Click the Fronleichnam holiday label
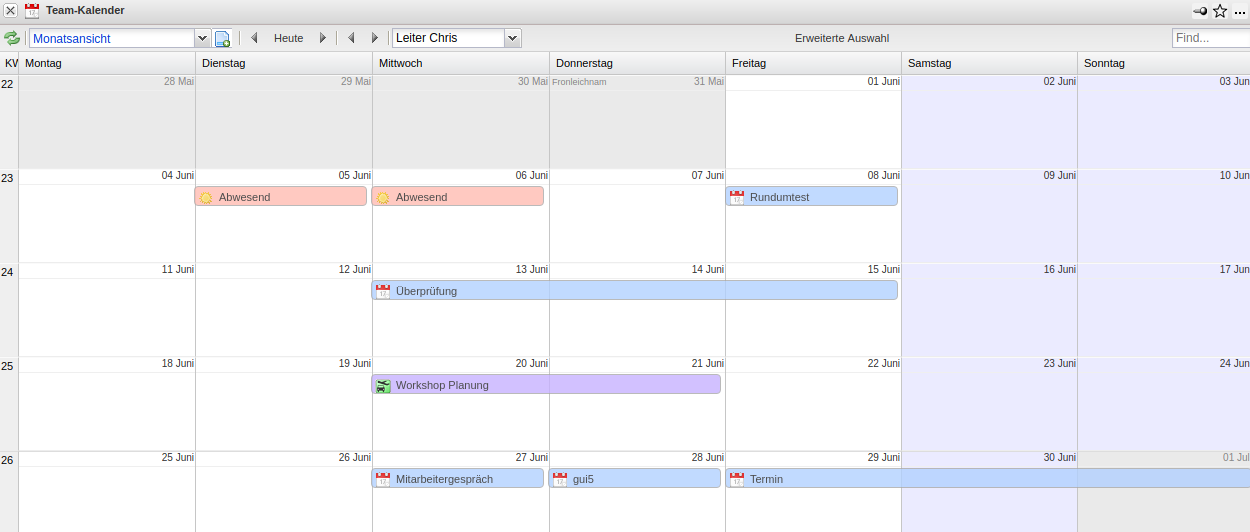This screenshot has height=532, width=1250. click(579, 82)
